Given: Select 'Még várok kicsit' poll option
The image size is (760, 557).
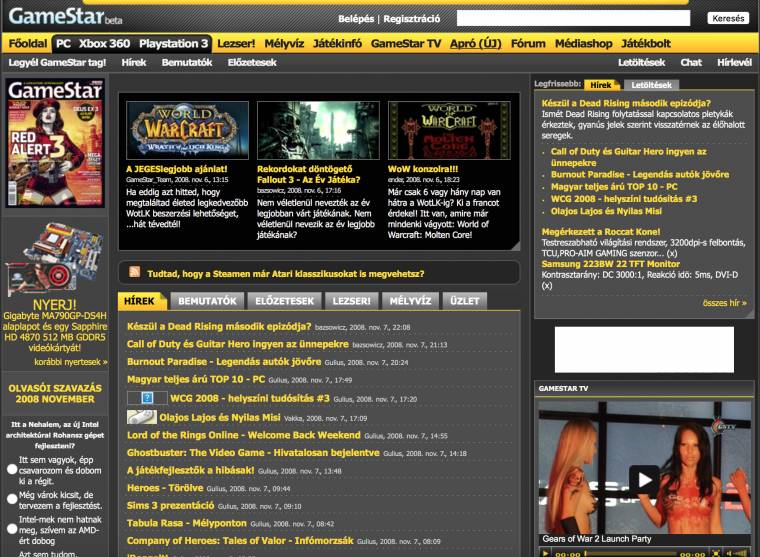Looking at the screenshot, I should (x=12, y=499).
